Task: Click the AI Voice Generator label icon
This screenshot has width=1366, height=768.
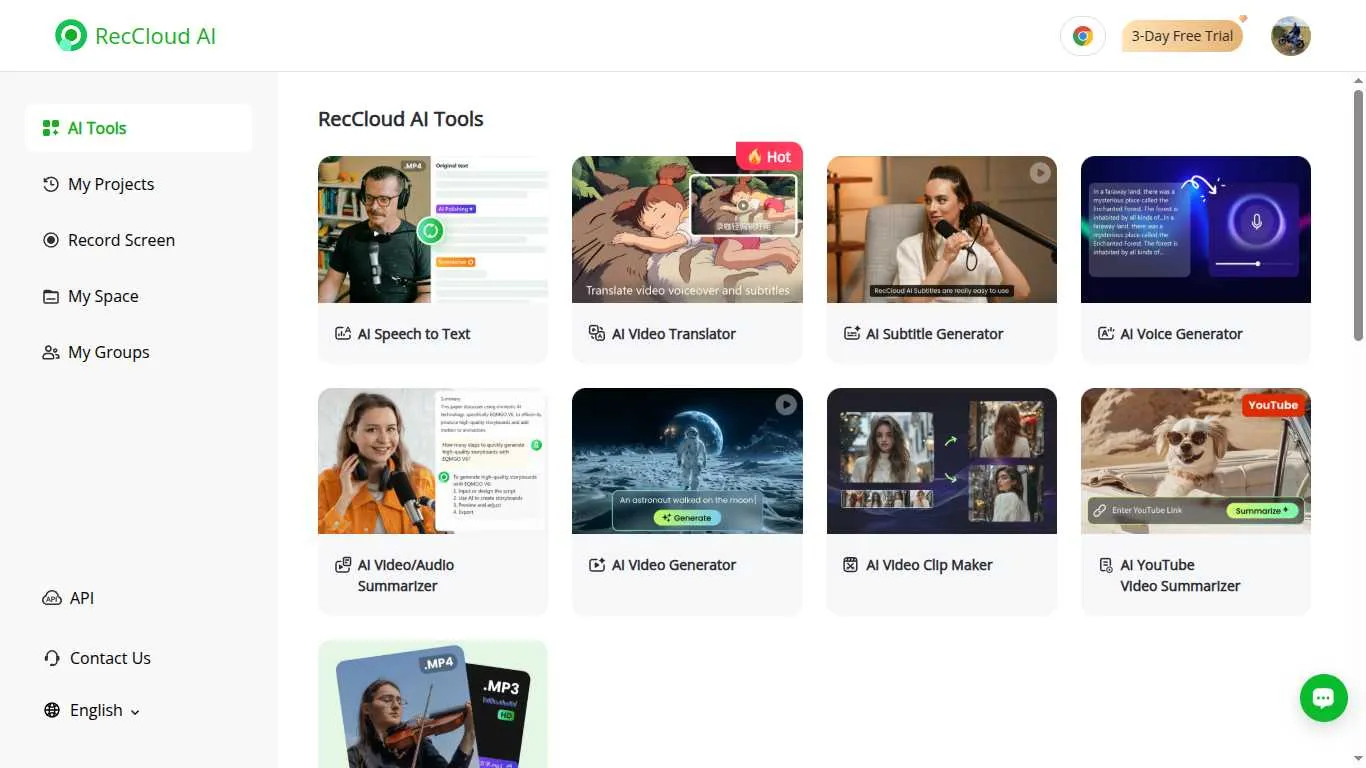Action: tap(1106, 334)
